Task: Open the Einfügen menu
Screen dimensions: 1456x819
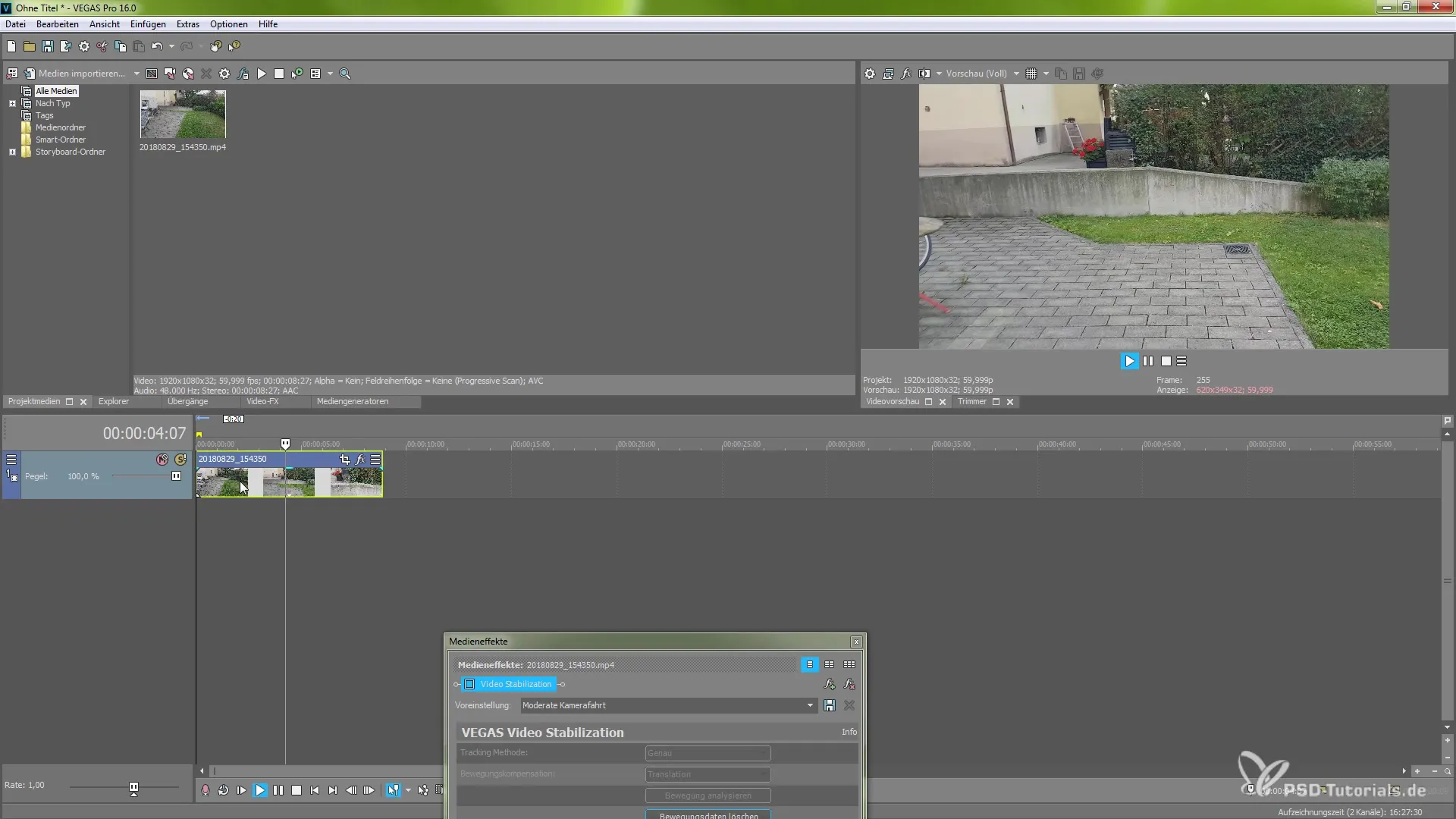Action: (148, 24)
